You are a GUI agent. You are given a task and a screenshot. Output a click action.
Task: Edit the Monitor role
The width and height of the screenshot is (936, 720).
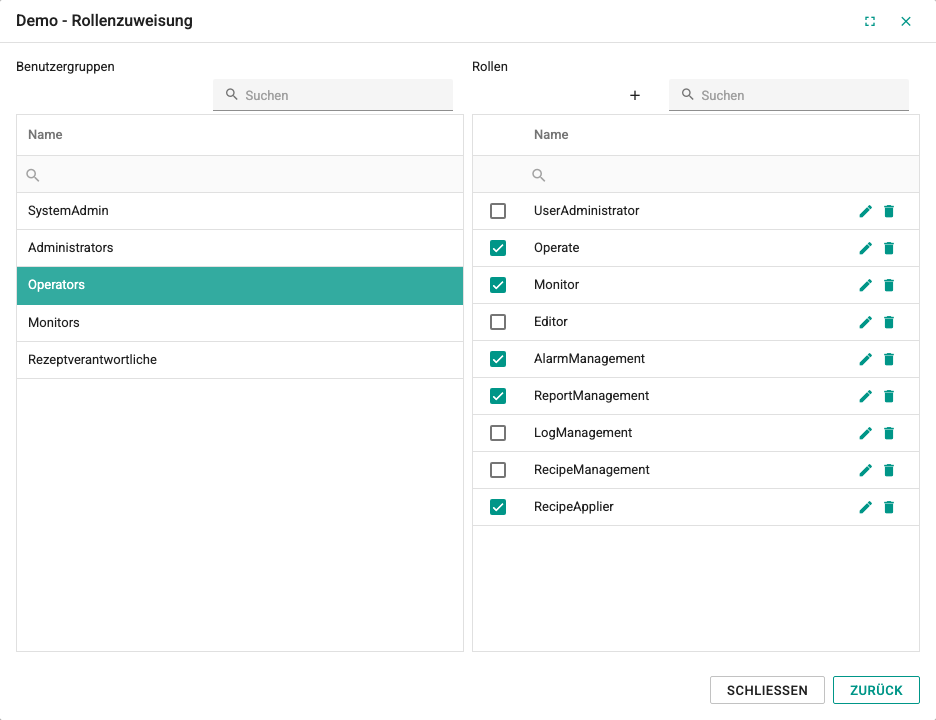865,285
